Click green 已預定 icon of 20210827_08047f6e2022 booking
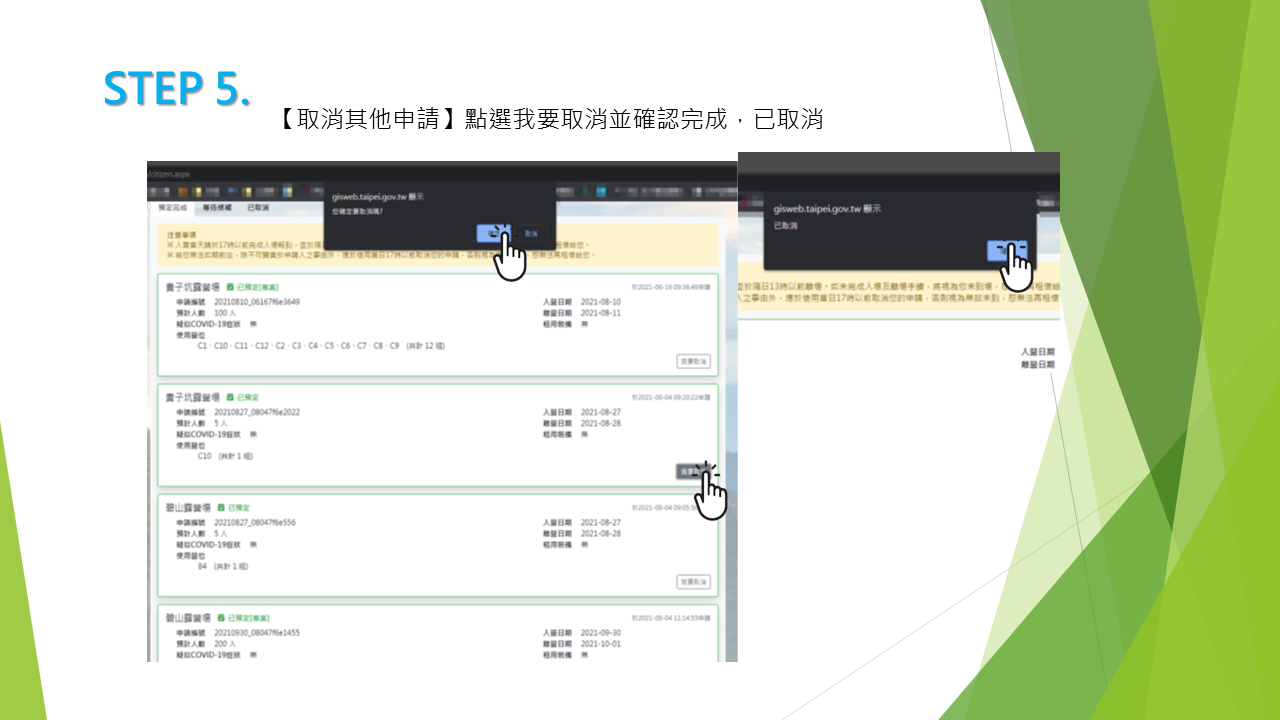The height and width of the screenshot is (720, 1280). [x=230, y=397]
